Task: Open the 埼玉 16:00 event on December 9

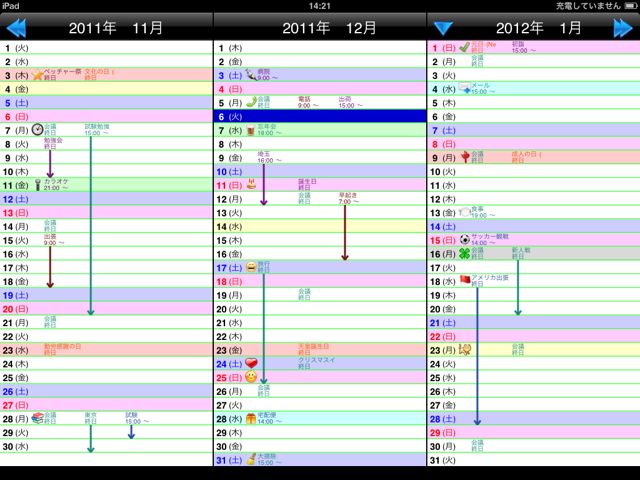Action: [269, 157]
